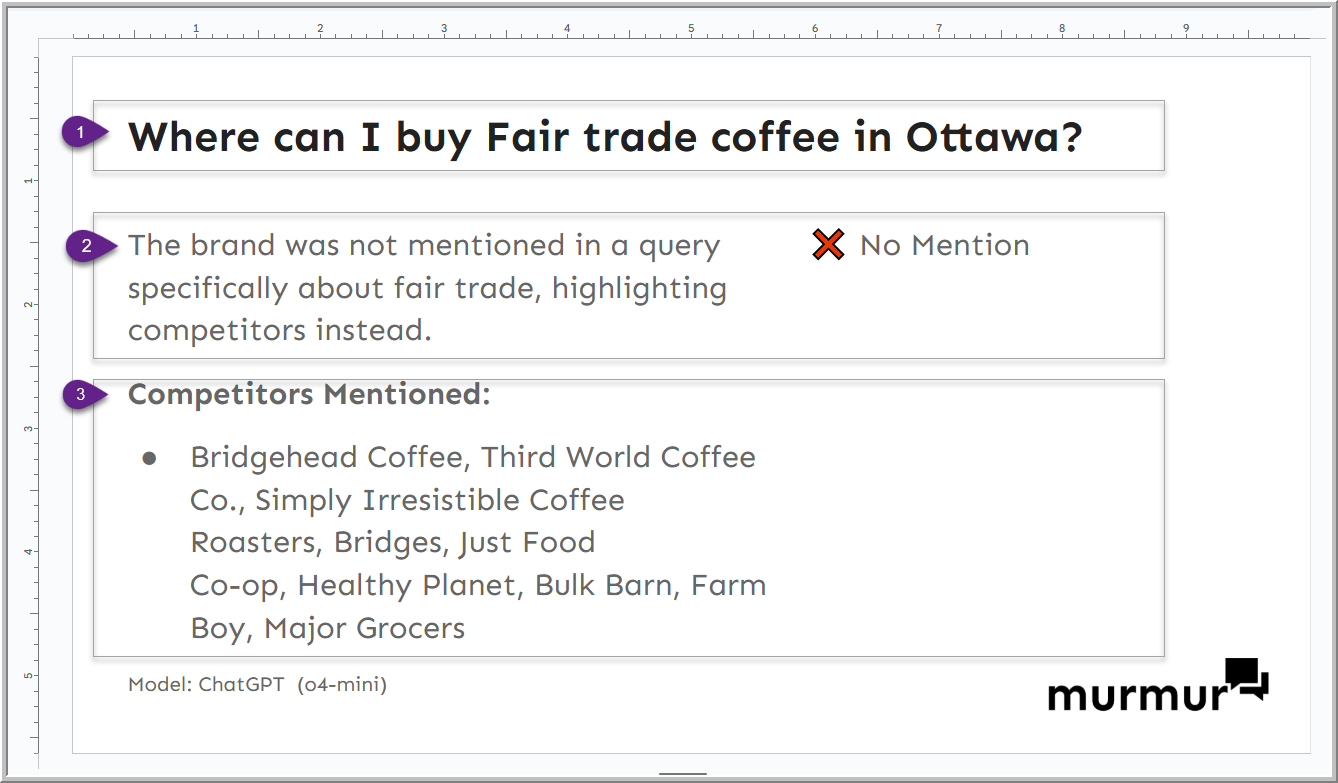Click 'Healthy Planet' in the competitors list
This screenshot has height=783, width=1338.
tap(411, 585)
